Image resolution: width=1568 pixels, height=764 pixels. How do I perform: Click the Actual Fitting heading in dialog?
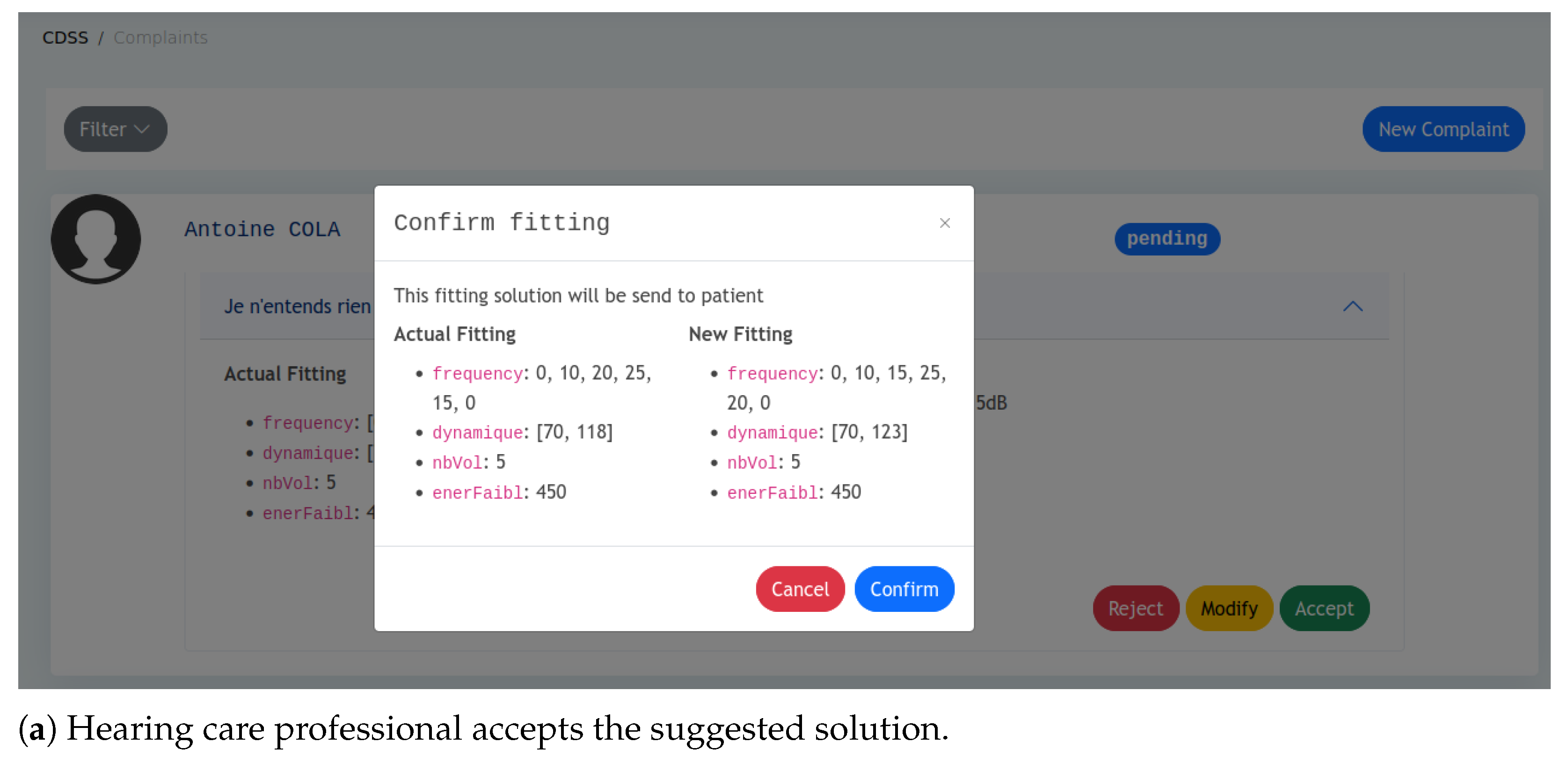pyautogui.click(x=455, y=334)
